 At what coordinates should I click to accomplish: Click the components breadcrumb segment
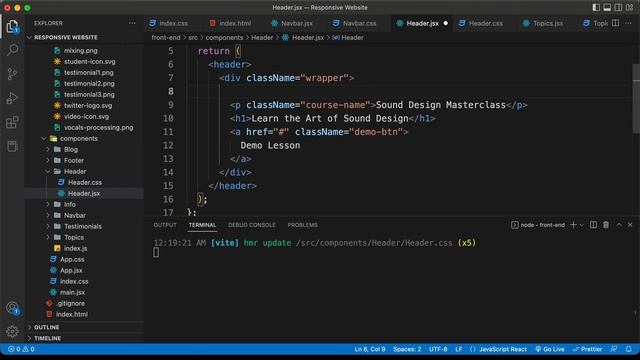coord(224,38)
